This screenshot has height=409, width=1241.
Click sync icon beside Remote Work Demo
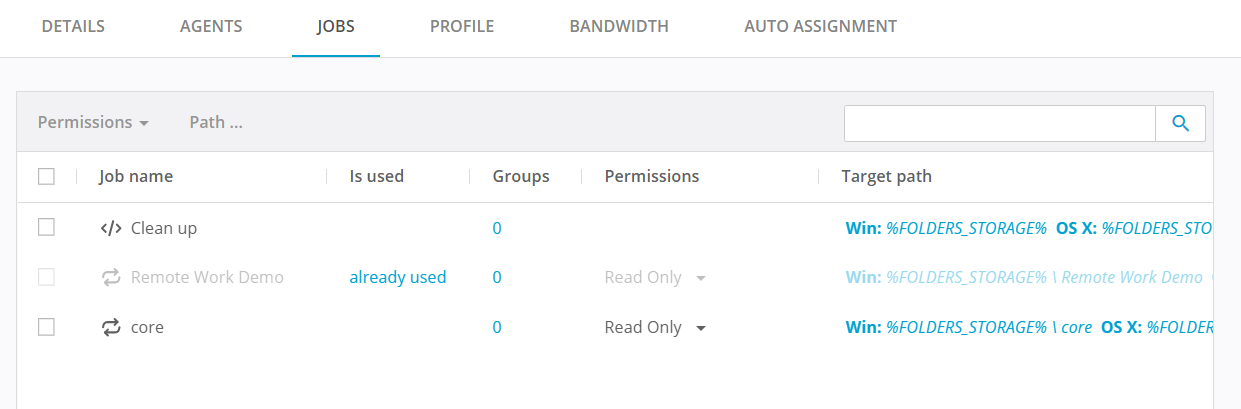[x=110, y=277]
